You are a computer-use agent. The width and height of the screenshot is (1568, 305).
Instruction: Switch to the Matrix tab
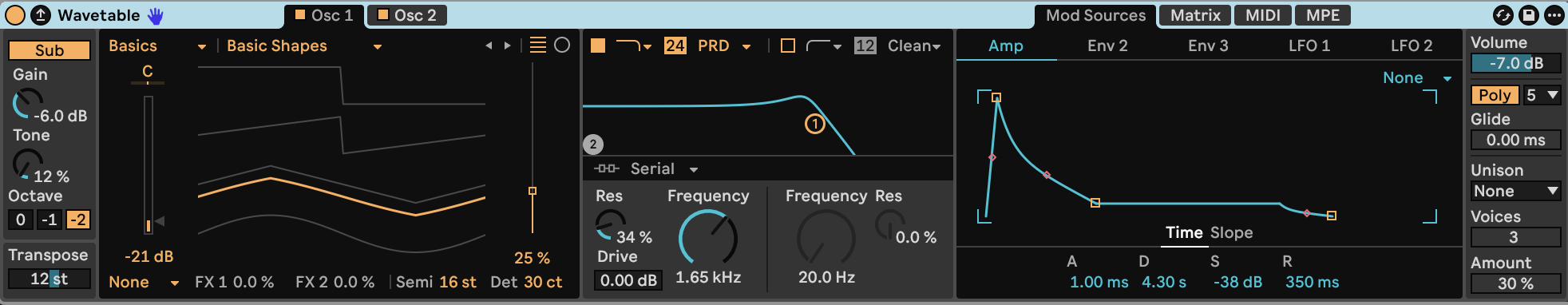click(x=1195, y=15)
